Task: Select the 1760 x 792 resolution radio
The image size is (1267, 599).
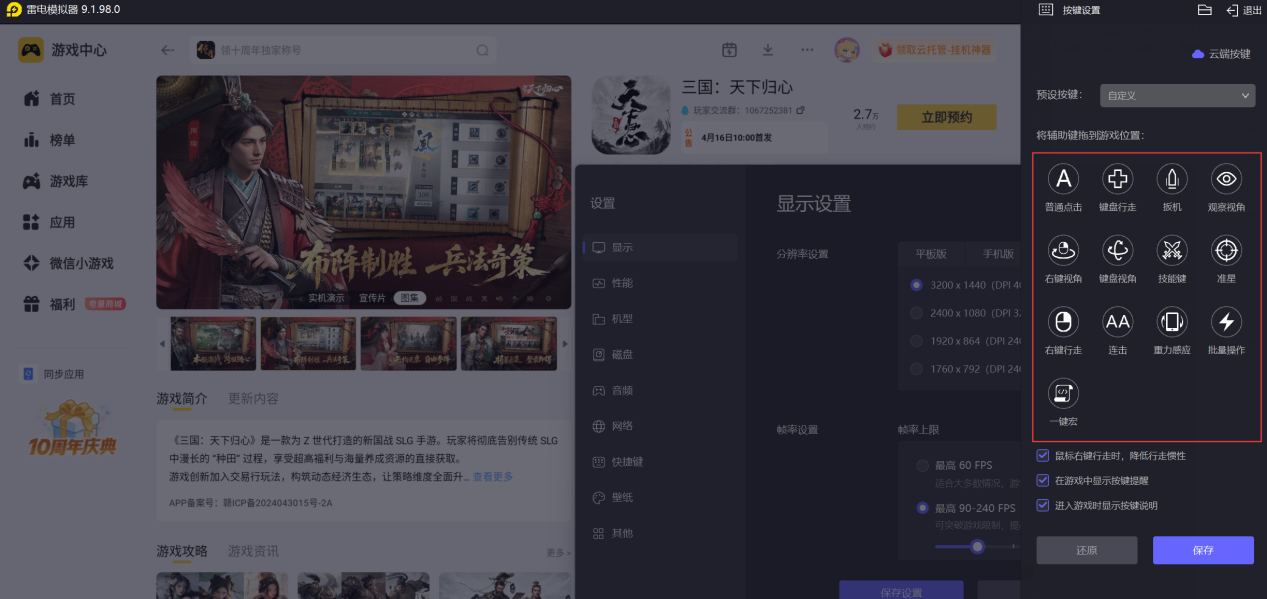Action: 916,369
